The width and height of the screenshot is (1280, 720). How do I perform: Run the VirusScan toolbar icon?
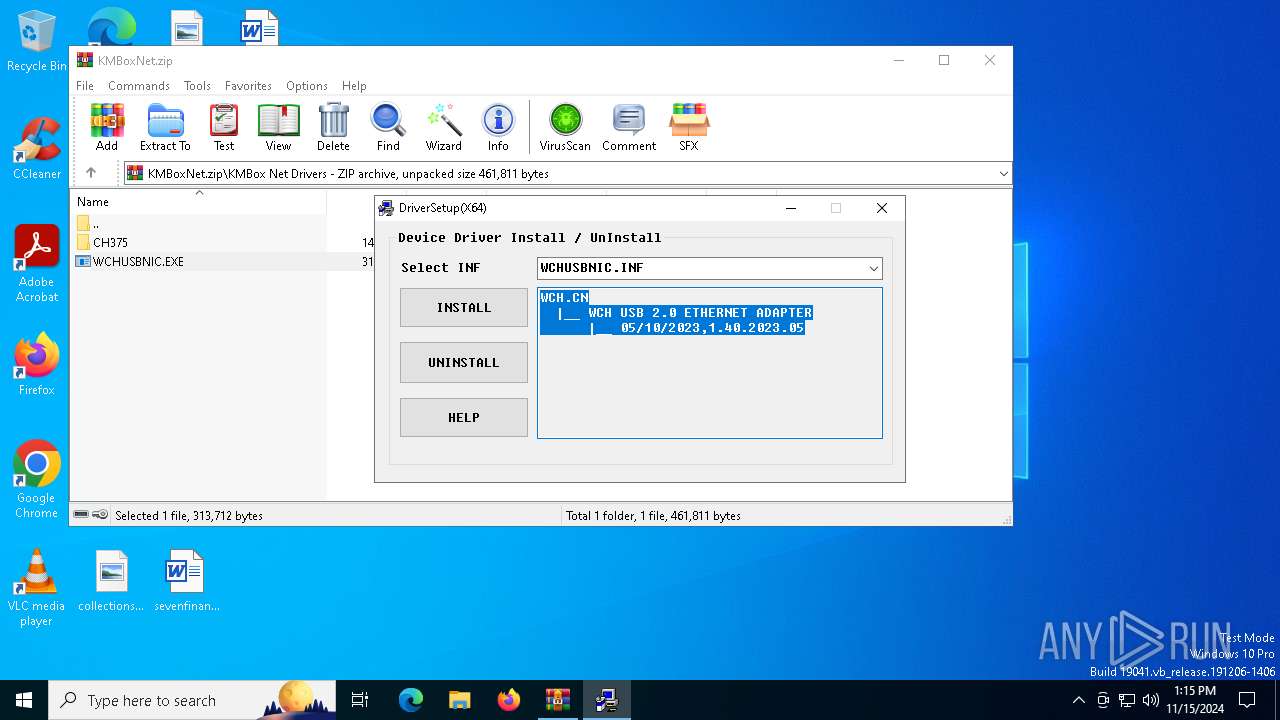(565, 127)
